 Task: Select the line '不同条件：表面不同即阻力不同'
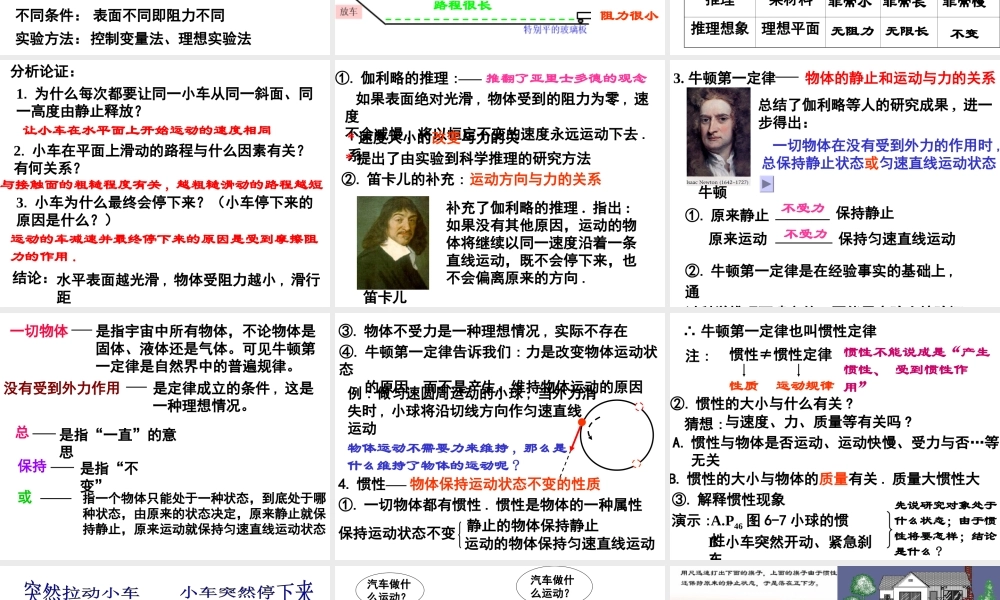pos(120,15)
